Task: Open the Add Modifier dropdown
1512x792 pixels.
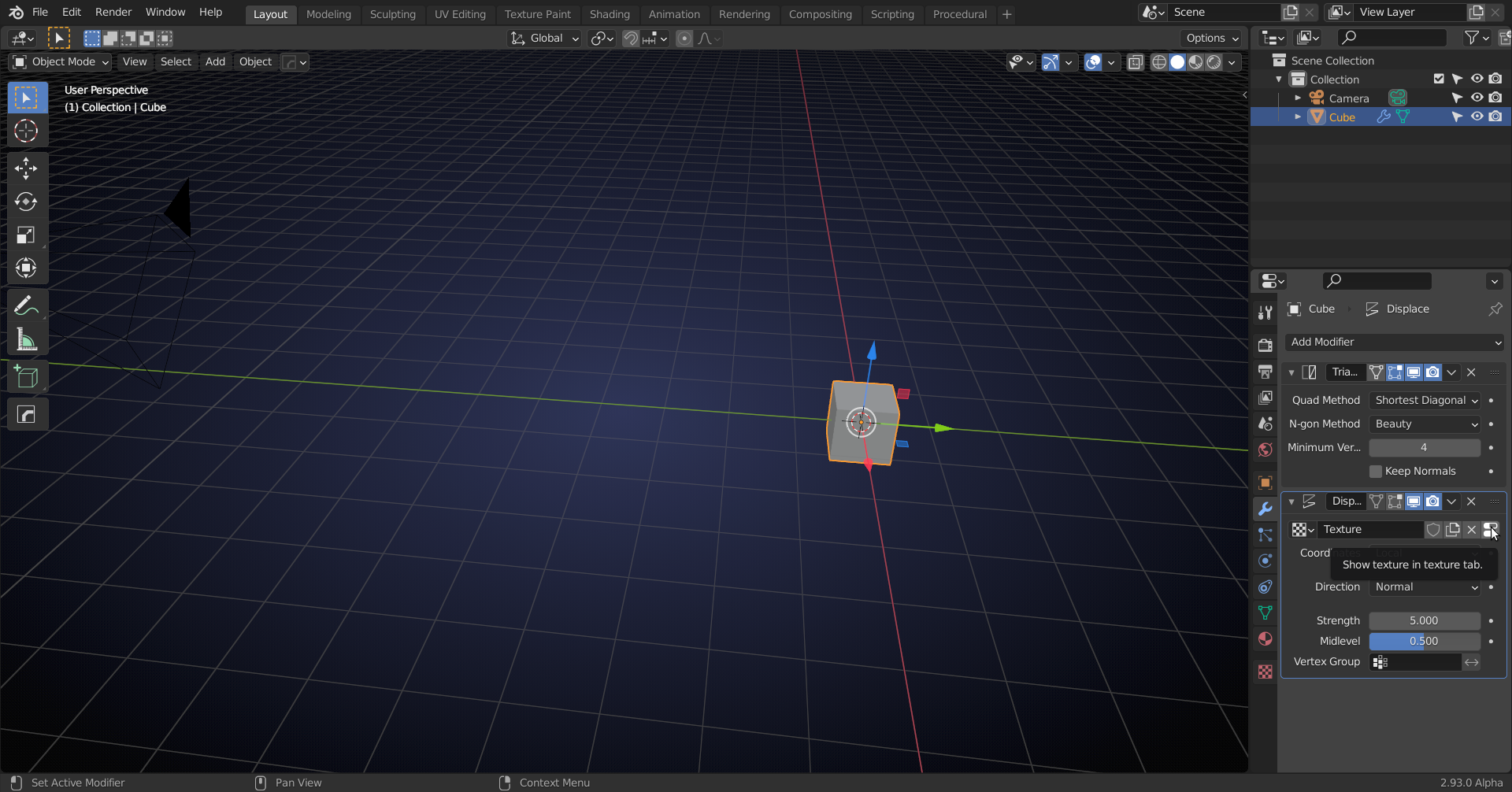Action: pos(1395,342)
